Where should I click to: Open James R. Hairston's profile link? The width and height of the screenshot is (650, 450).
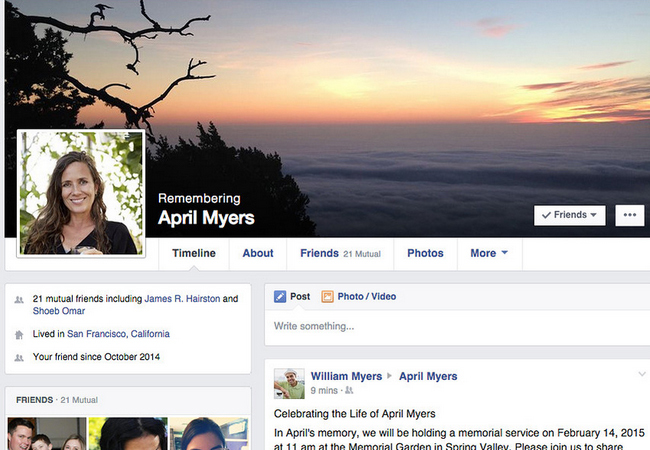[x=182, y=299]
